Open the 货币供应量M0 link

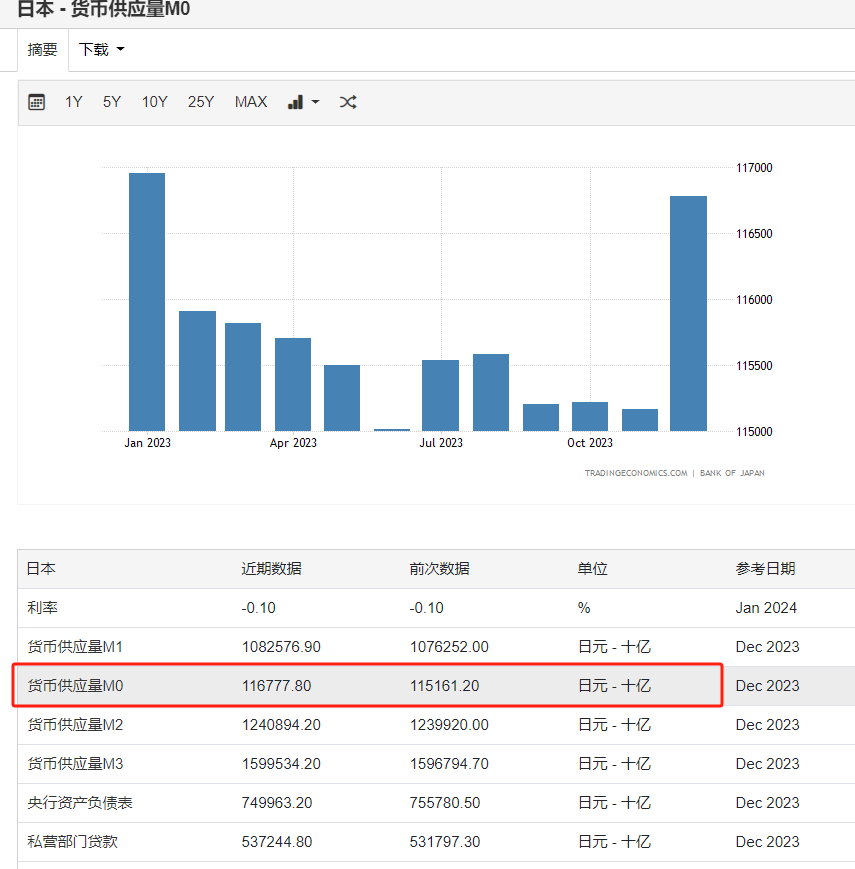[x=75, y=686]
